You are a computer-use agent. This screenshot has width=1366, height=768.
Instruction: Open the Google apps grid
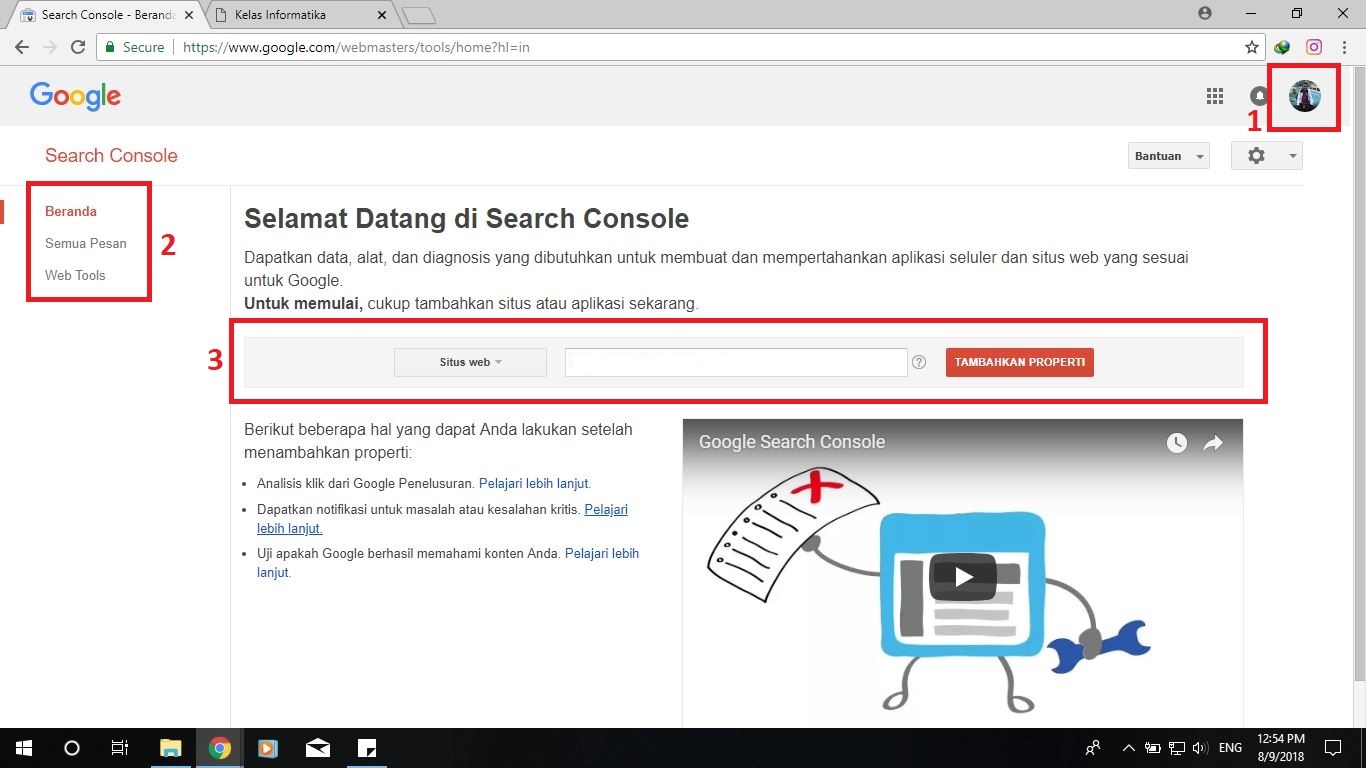(1215, 96)
